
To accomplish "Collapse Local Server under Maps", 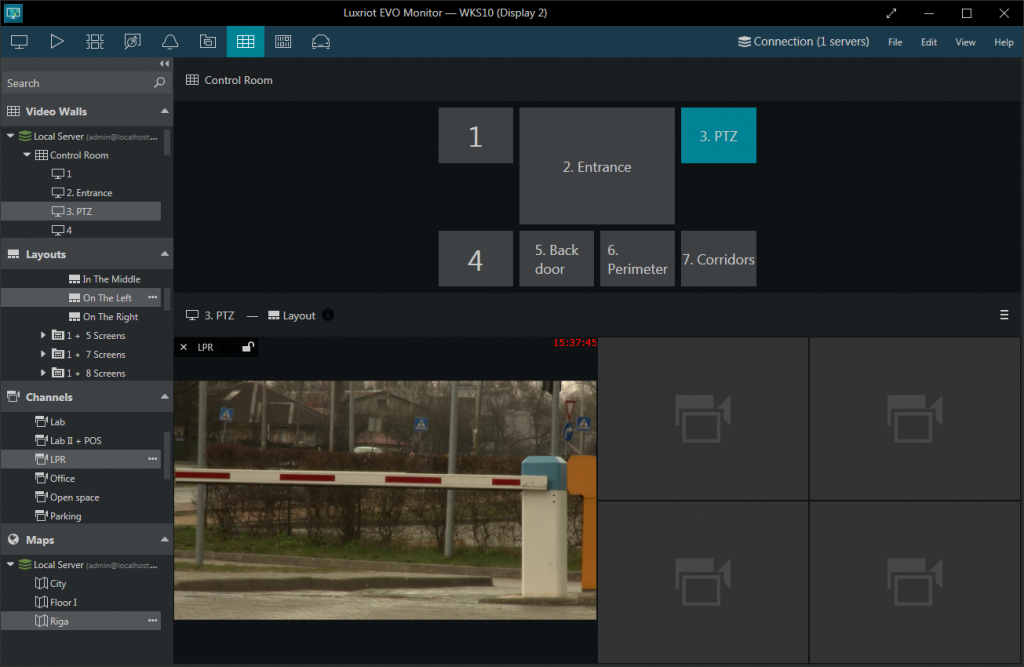I will pos(10,564).
